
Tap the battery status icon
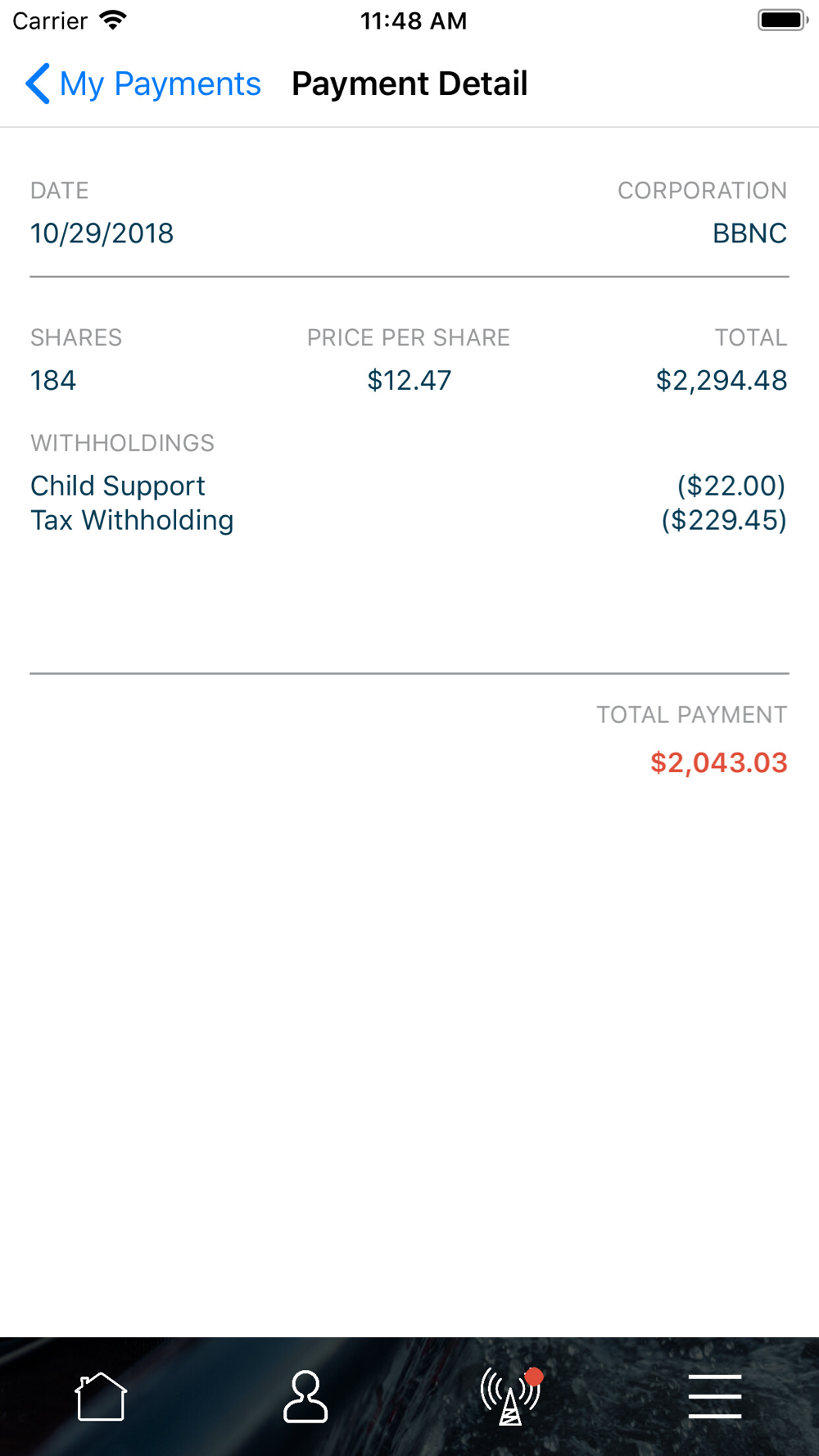[783, 20]
